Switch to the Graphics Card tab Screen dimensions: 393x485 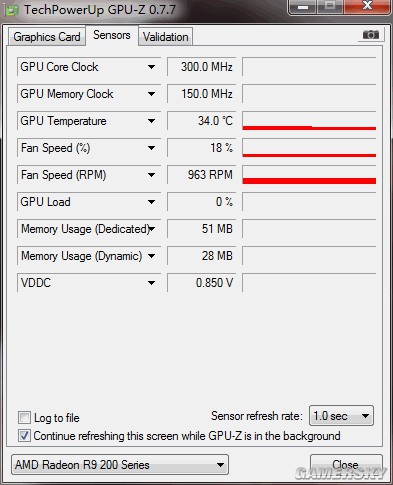[x=47, y=37]
